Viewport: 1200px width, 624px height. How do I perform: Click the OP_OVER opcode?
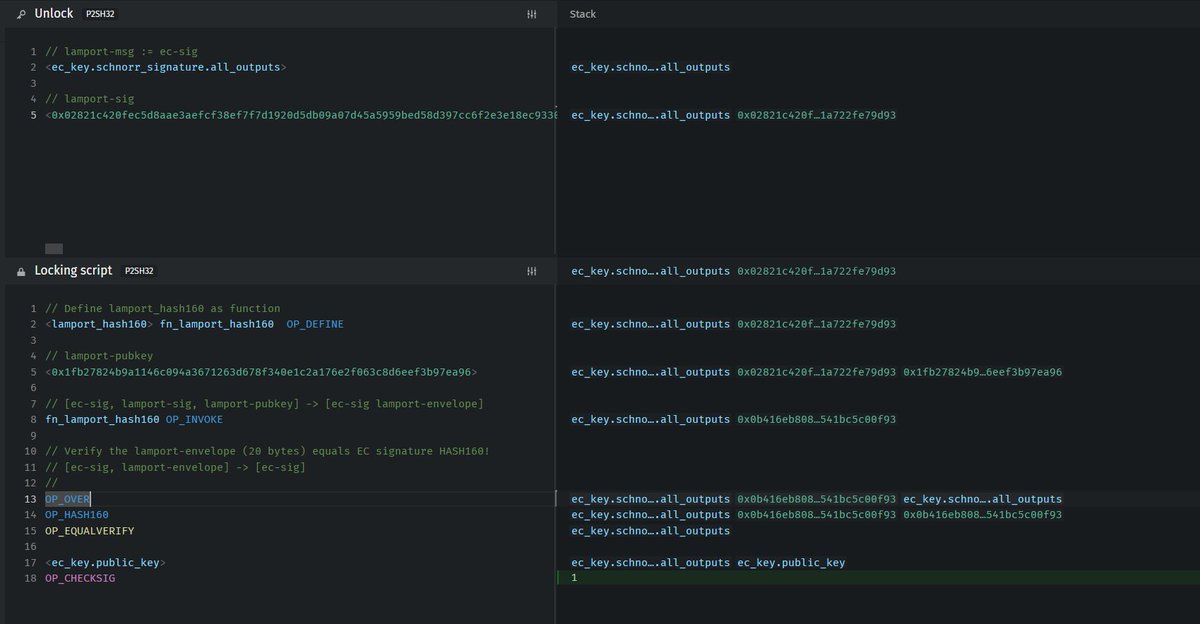coord(68,498)
